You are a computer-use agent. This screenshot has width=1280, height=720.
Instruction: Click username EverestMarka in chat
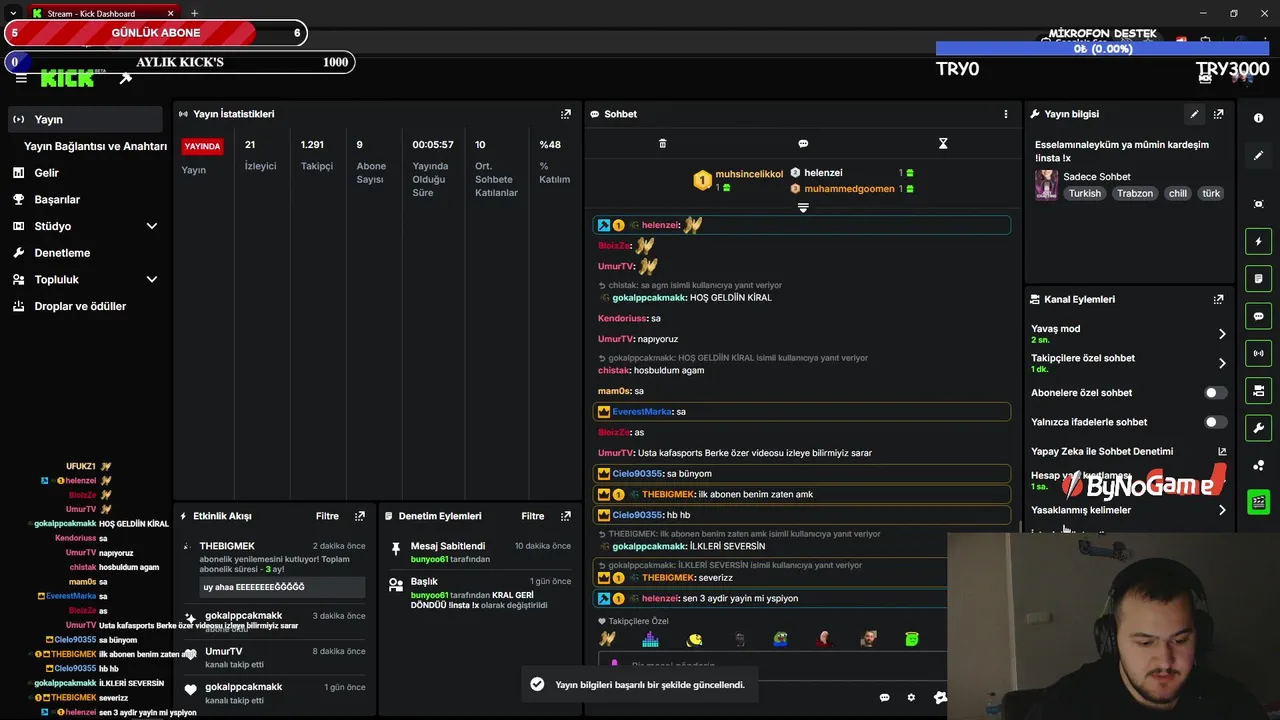pyautogui.click(x=642, y=412)
